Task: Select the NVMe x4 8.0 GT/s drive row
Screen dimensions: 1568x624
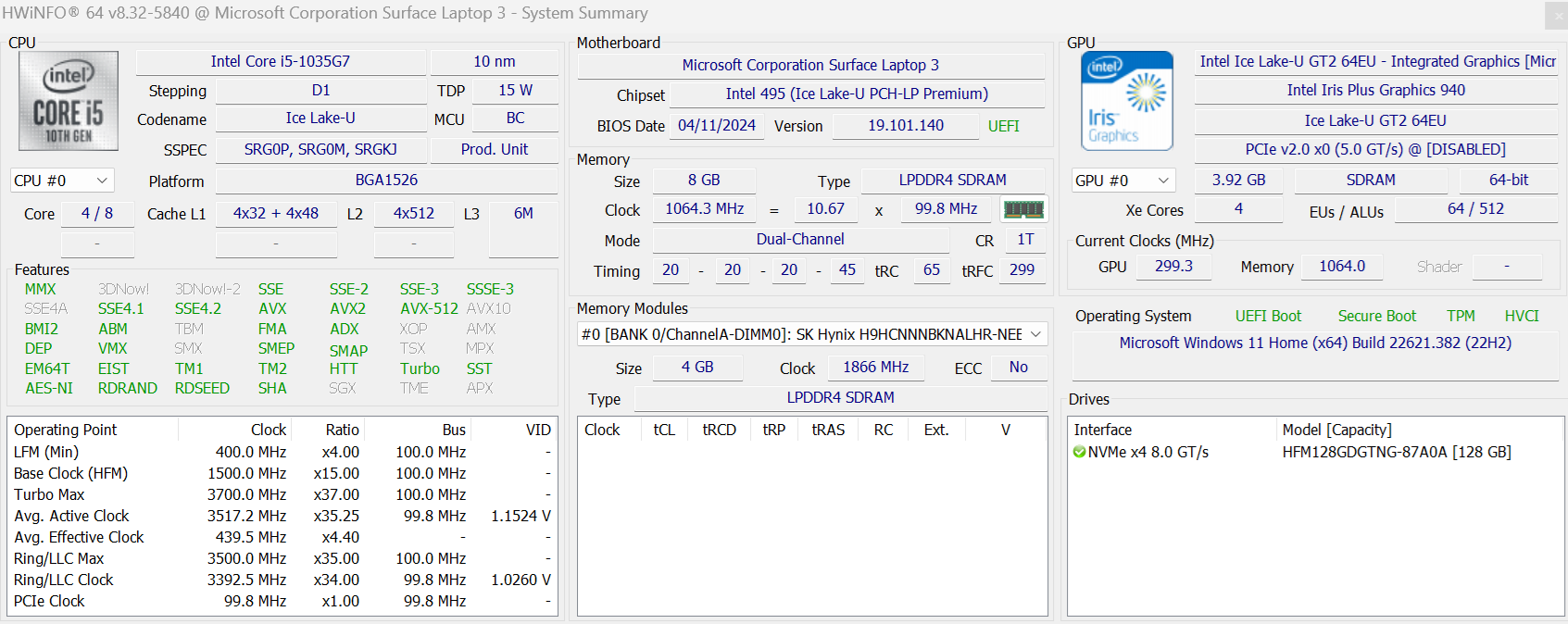Action: tap(1148, 452)
